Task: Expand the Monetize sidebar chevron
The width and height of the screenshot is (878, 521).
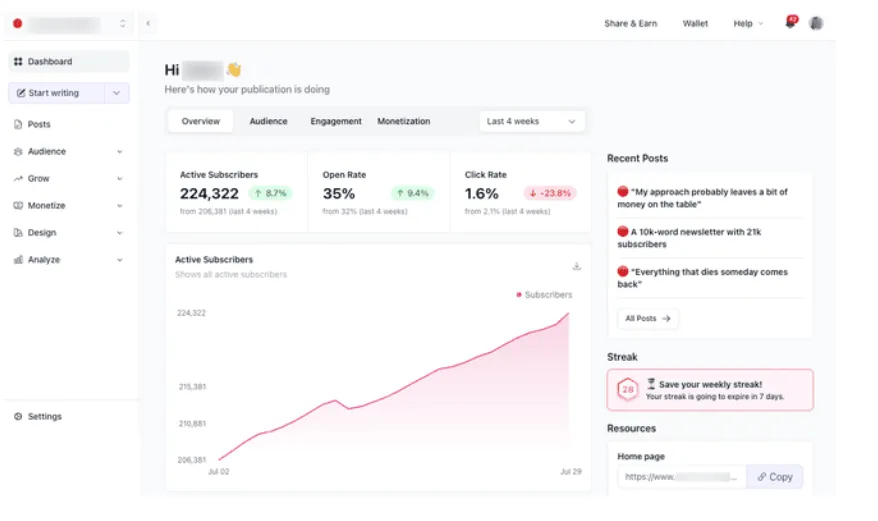Action: point(119,206)
